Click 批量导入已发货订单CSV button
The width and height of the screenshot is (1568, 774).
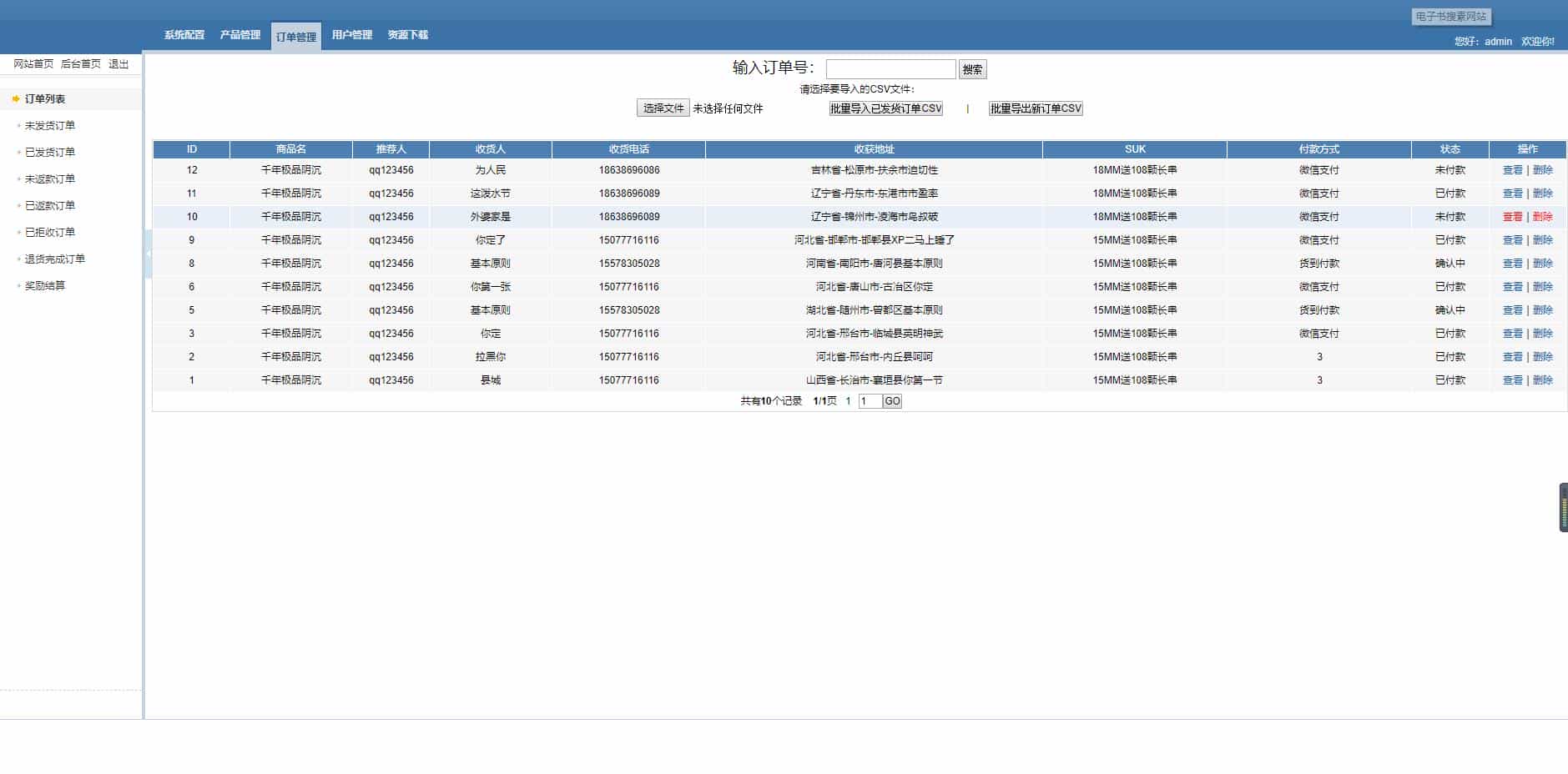(x=885, y=108)
